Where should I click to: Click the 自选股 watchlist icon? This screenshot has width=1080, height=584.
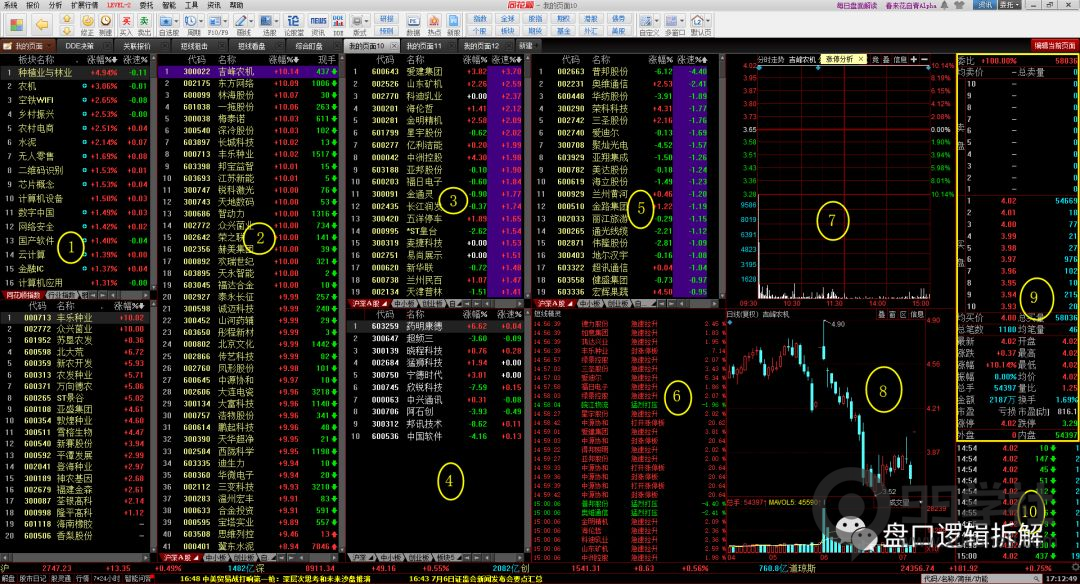pos(168,22)
